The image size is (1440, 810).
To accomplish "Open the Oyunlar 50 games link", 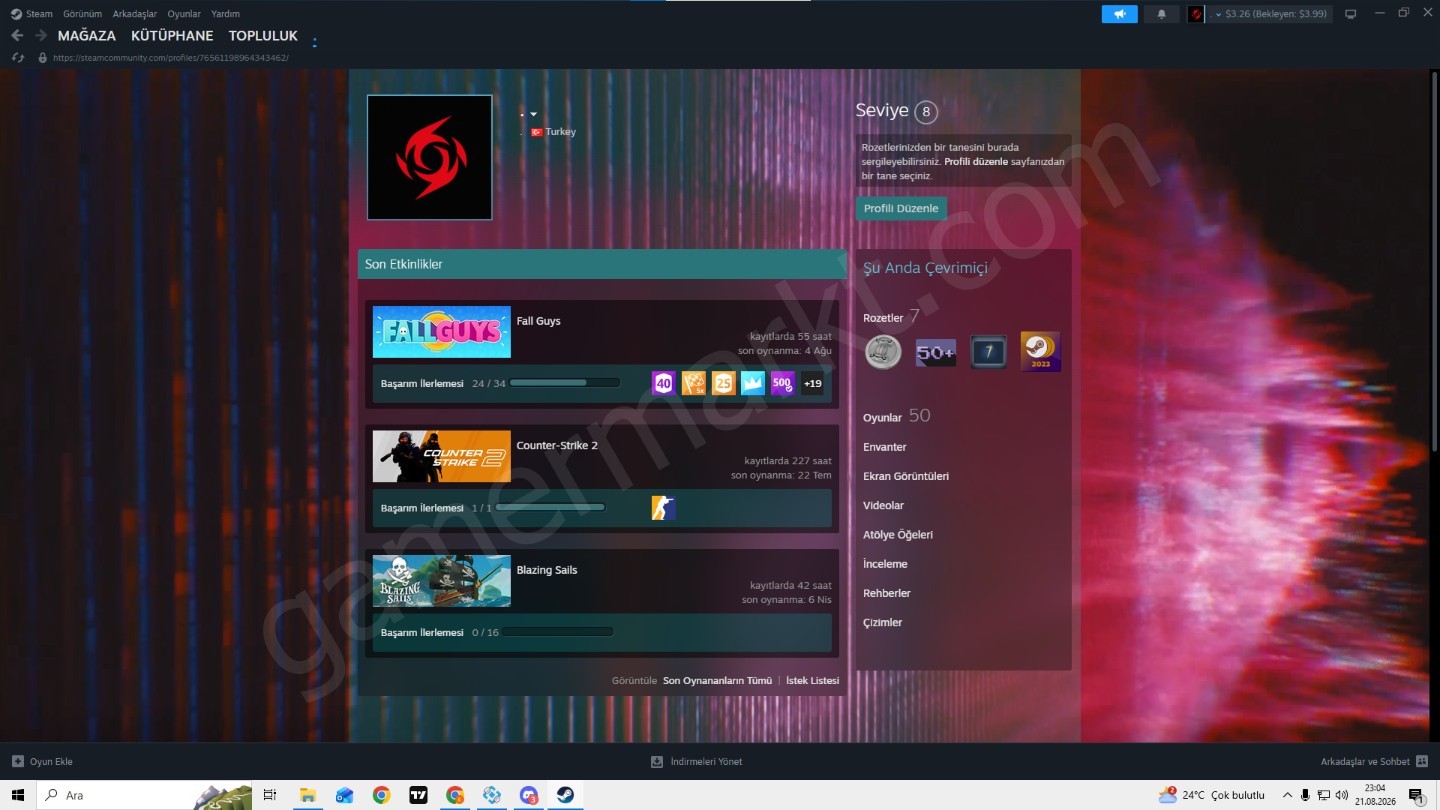I will (896, 416).
